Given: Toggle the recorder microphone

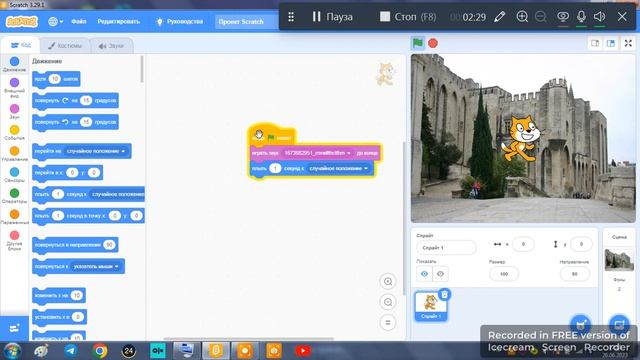Looking at the screenshot, I should click(x=581, y=17).
